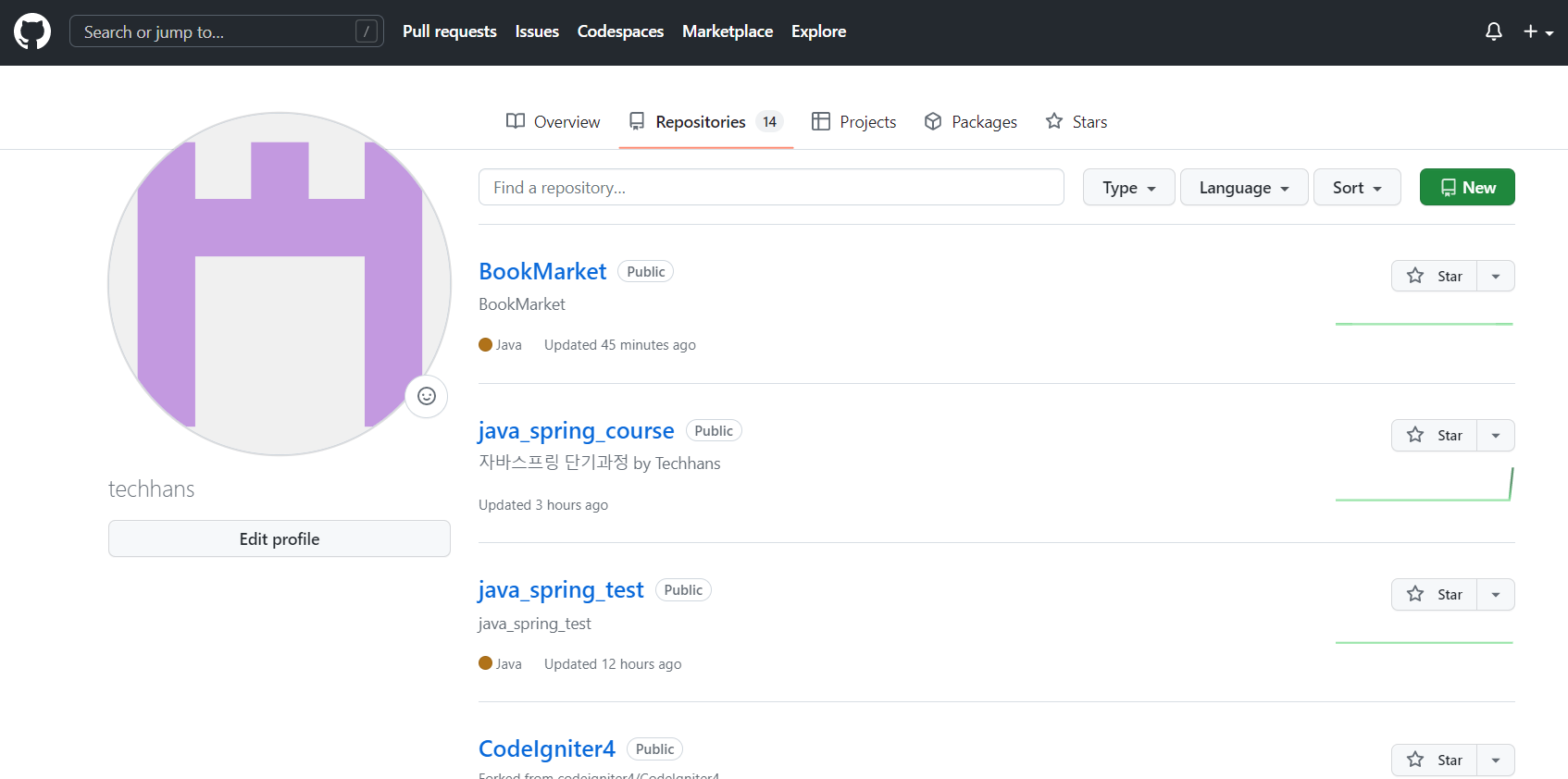Click the java_spring_test activity sparkline

click(1425, 642)
